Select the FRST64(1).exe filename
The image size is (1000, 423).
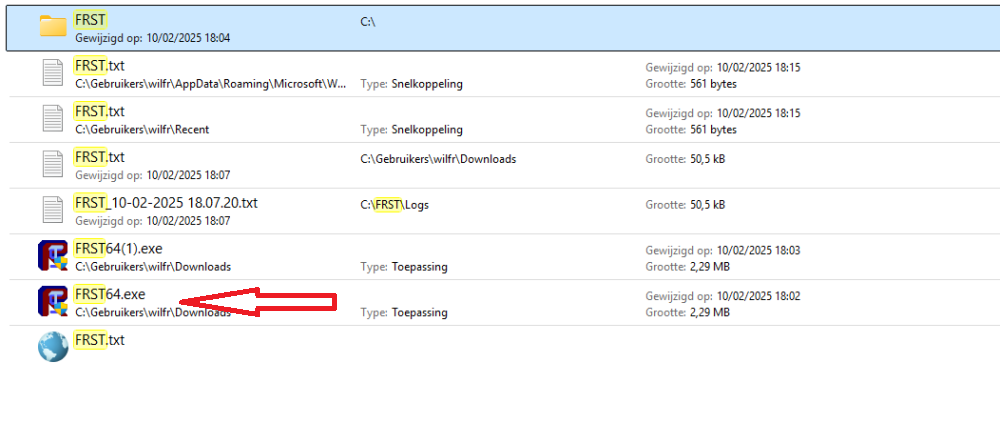click(117, 249)
